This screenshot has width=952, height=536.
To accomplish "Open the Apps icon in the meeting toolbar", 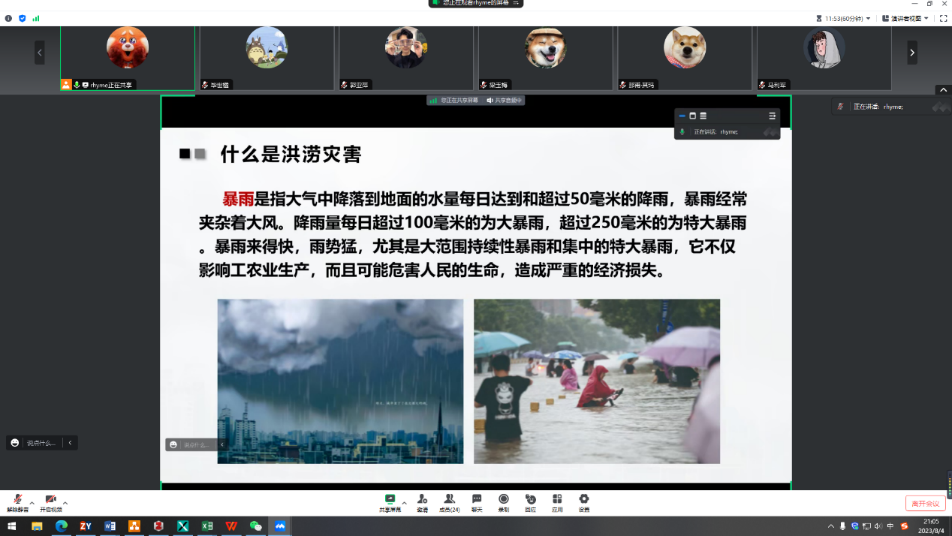I will coord(557,499).
